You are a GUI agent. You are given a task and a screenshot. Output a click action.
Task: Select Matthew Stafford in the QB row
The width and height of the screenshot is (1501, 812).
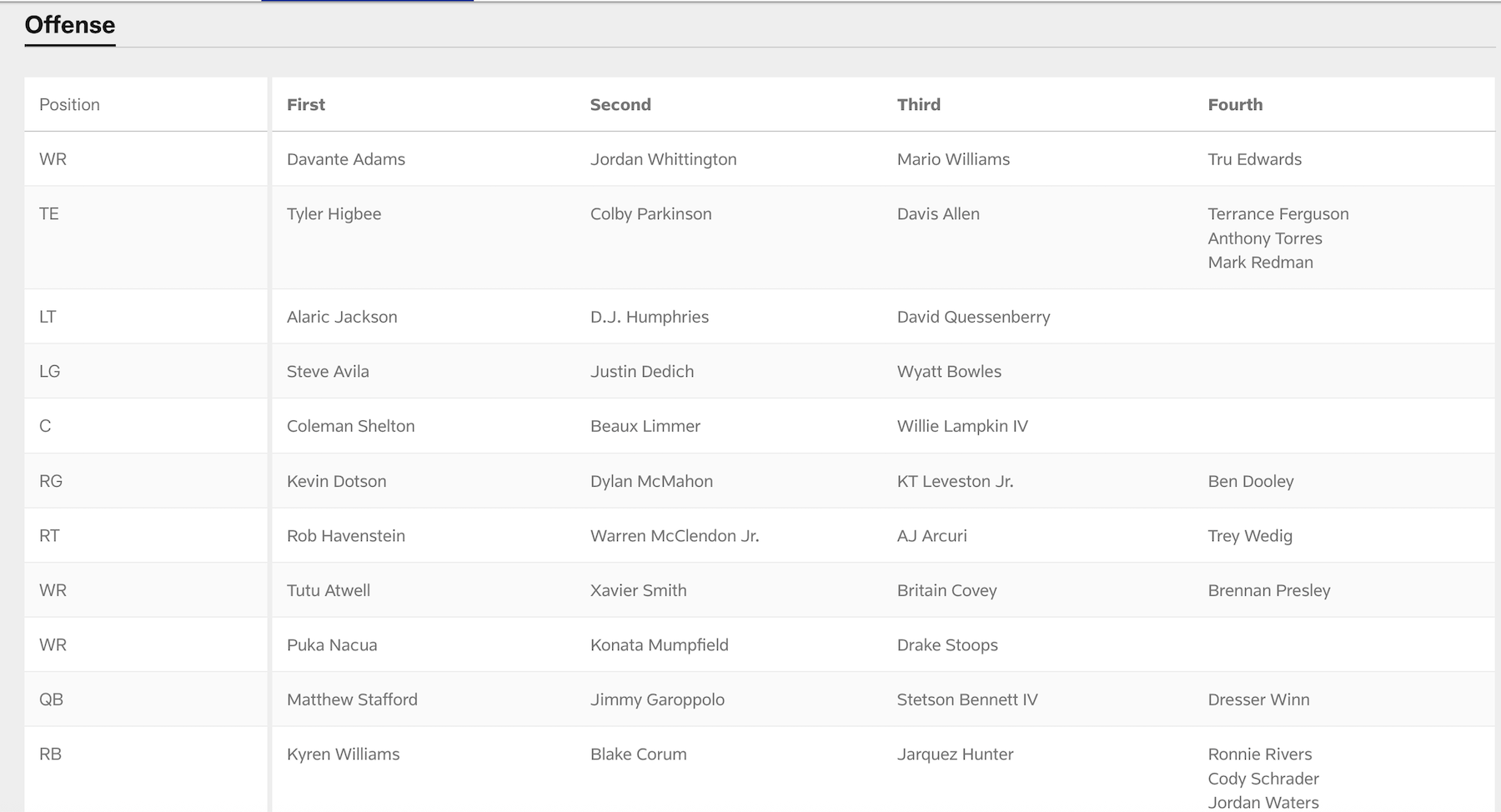[352, 699]
